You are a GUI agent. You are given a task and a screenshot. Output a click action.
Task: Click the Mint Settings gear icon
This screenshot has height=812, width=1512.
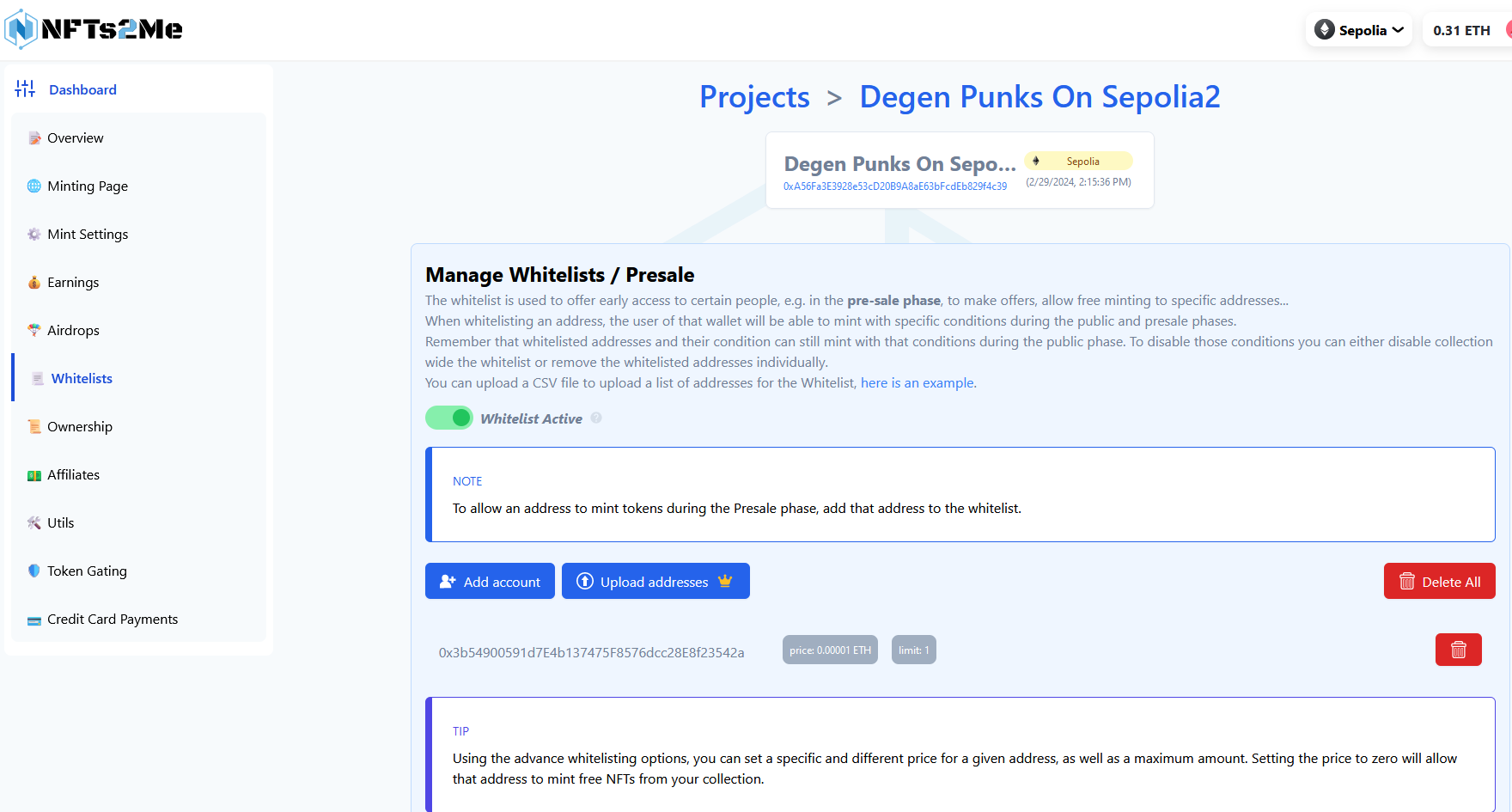34,234
